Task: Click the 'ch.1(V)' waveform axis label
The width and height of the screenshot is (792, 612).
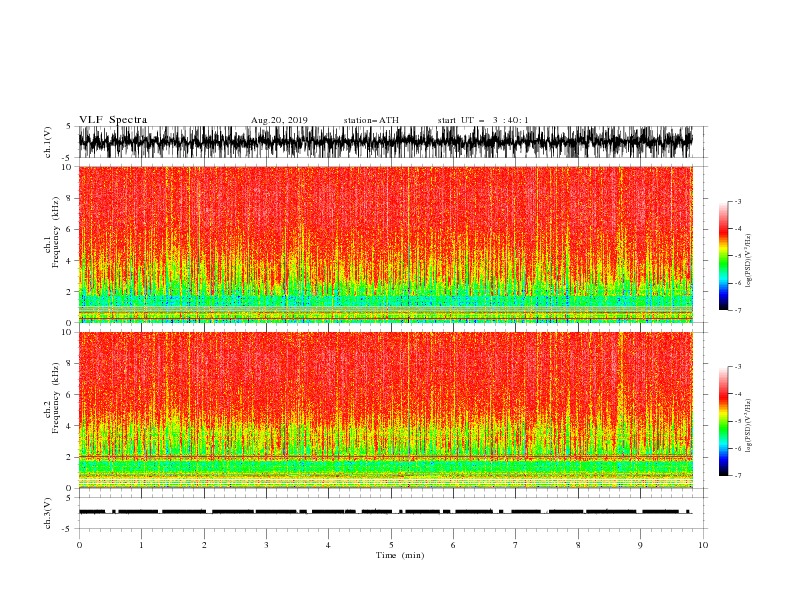Action: 48,142
